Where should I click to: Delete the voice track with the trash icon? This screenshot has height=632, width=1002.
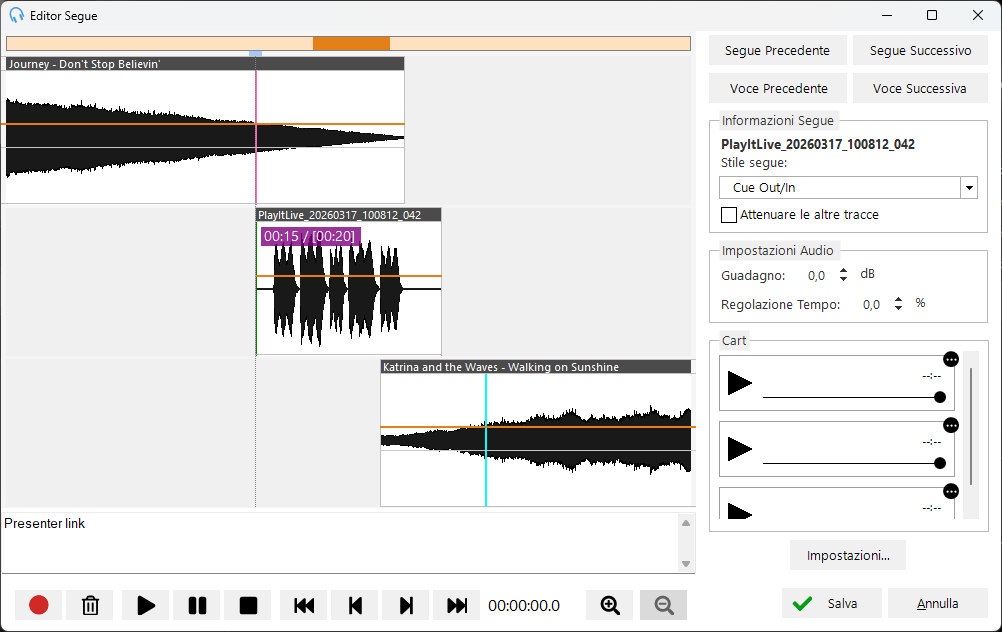point(90,605)
